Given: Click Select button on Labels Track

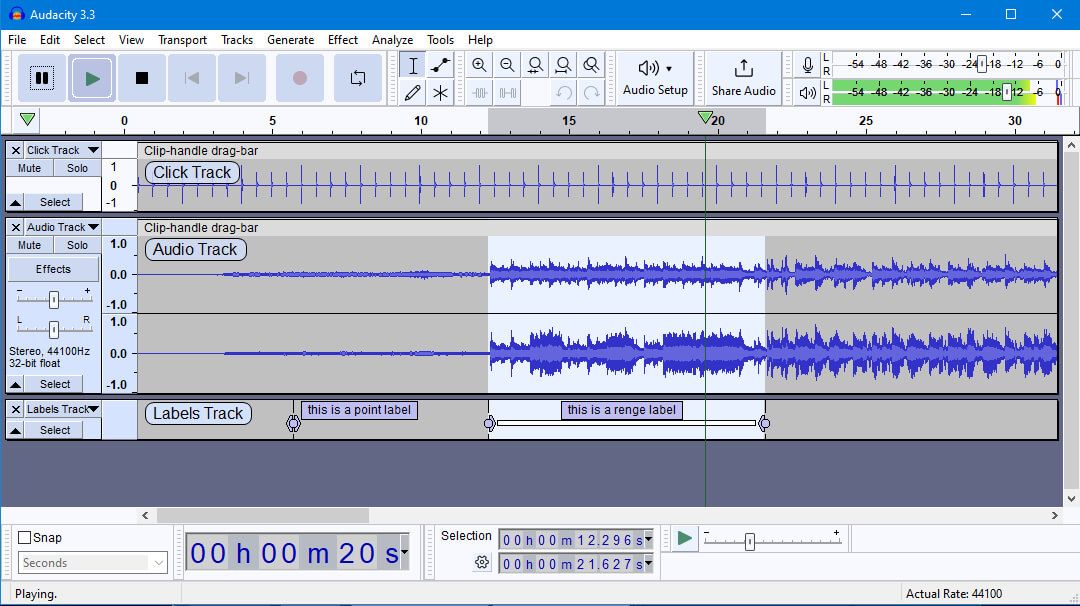Looking at the screenshot, I should tap(55, 430).
